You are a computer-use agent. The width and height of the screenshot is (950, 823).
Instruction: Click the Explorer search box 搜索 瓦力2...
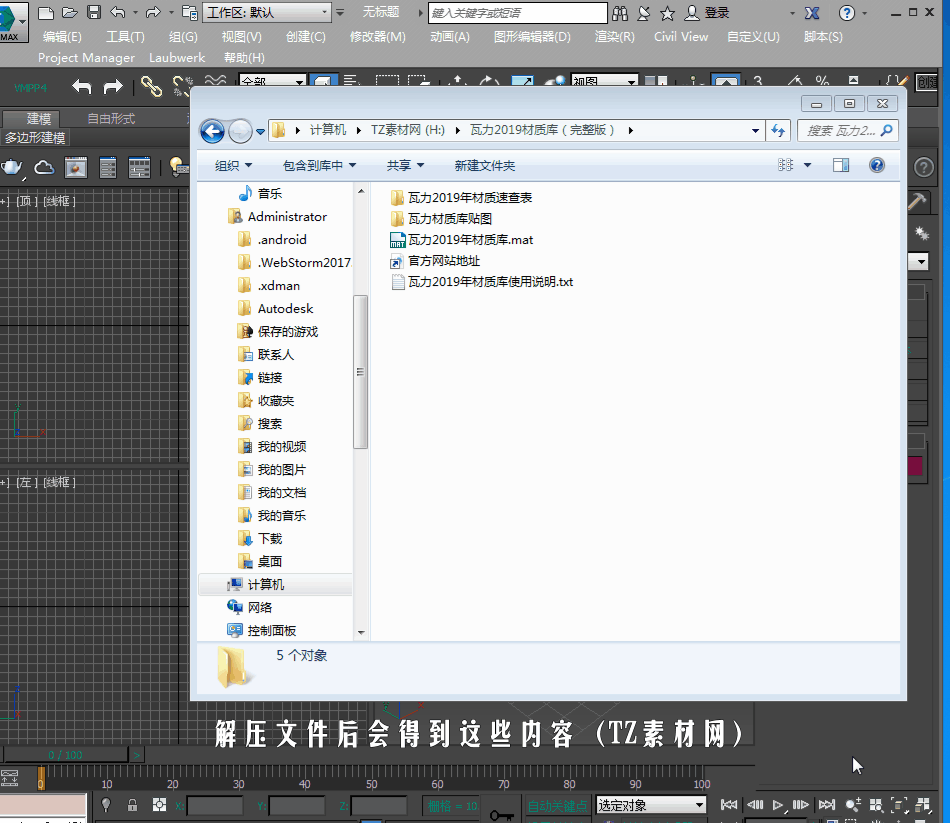point(848,130)
